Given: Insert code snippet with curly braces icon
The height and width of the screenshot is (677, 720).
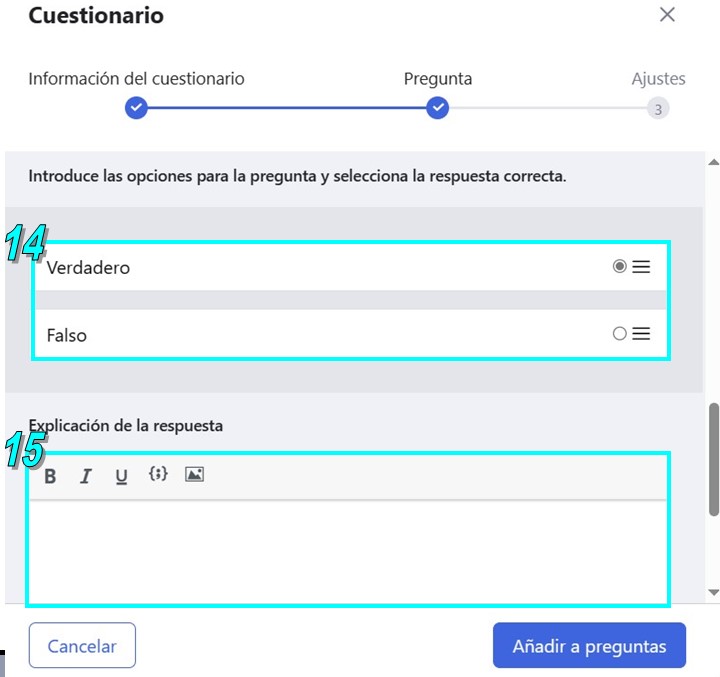Looking at the screenshot, I should pos(158,474).
